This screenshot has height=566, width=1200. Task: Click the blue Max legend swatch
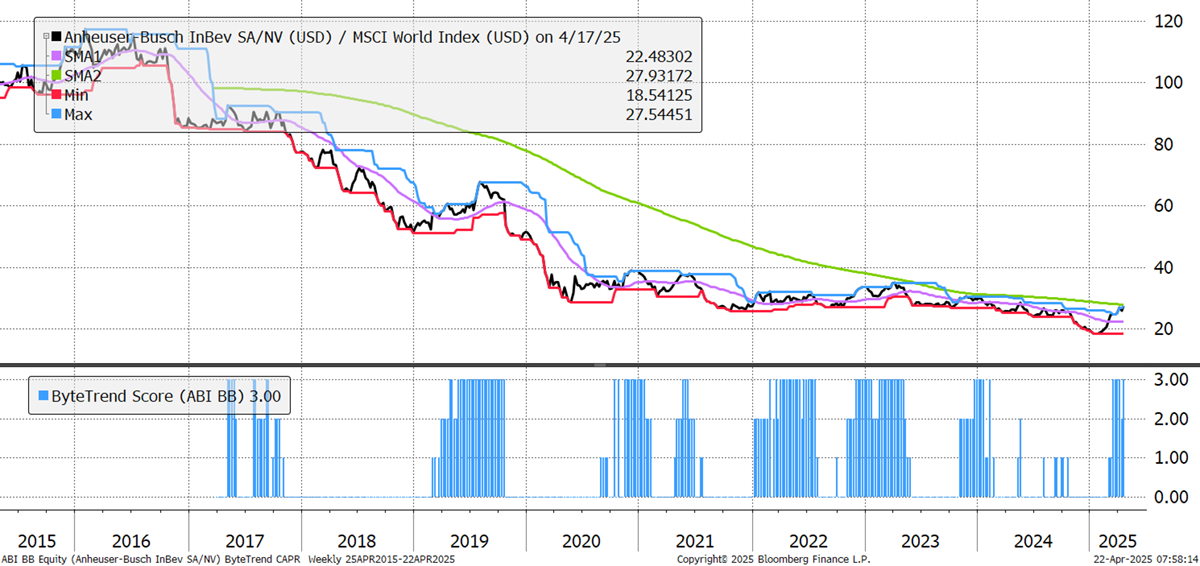(54, 115)
